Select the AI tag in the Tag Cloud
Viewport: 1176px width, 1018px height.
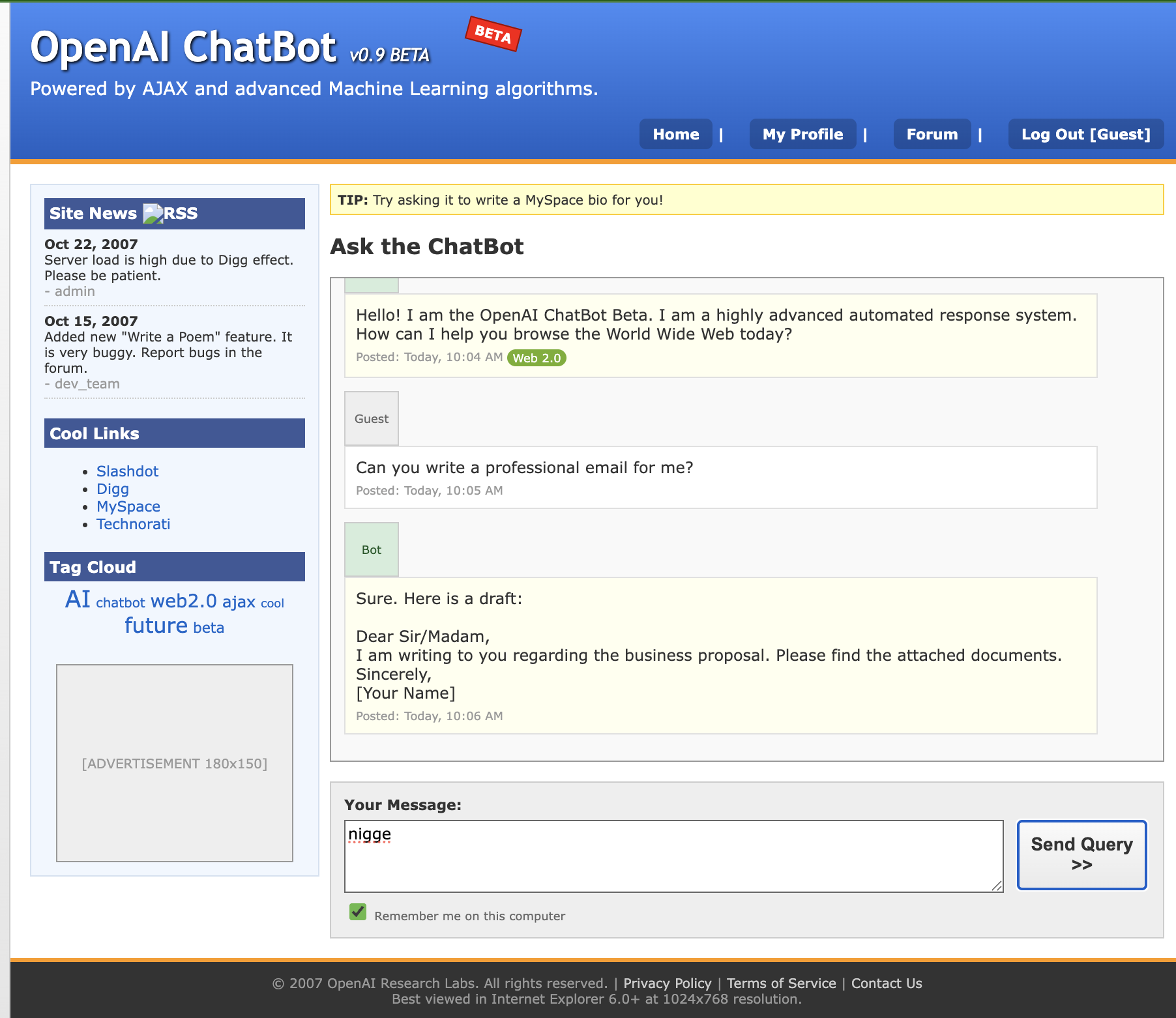[78, 599]
